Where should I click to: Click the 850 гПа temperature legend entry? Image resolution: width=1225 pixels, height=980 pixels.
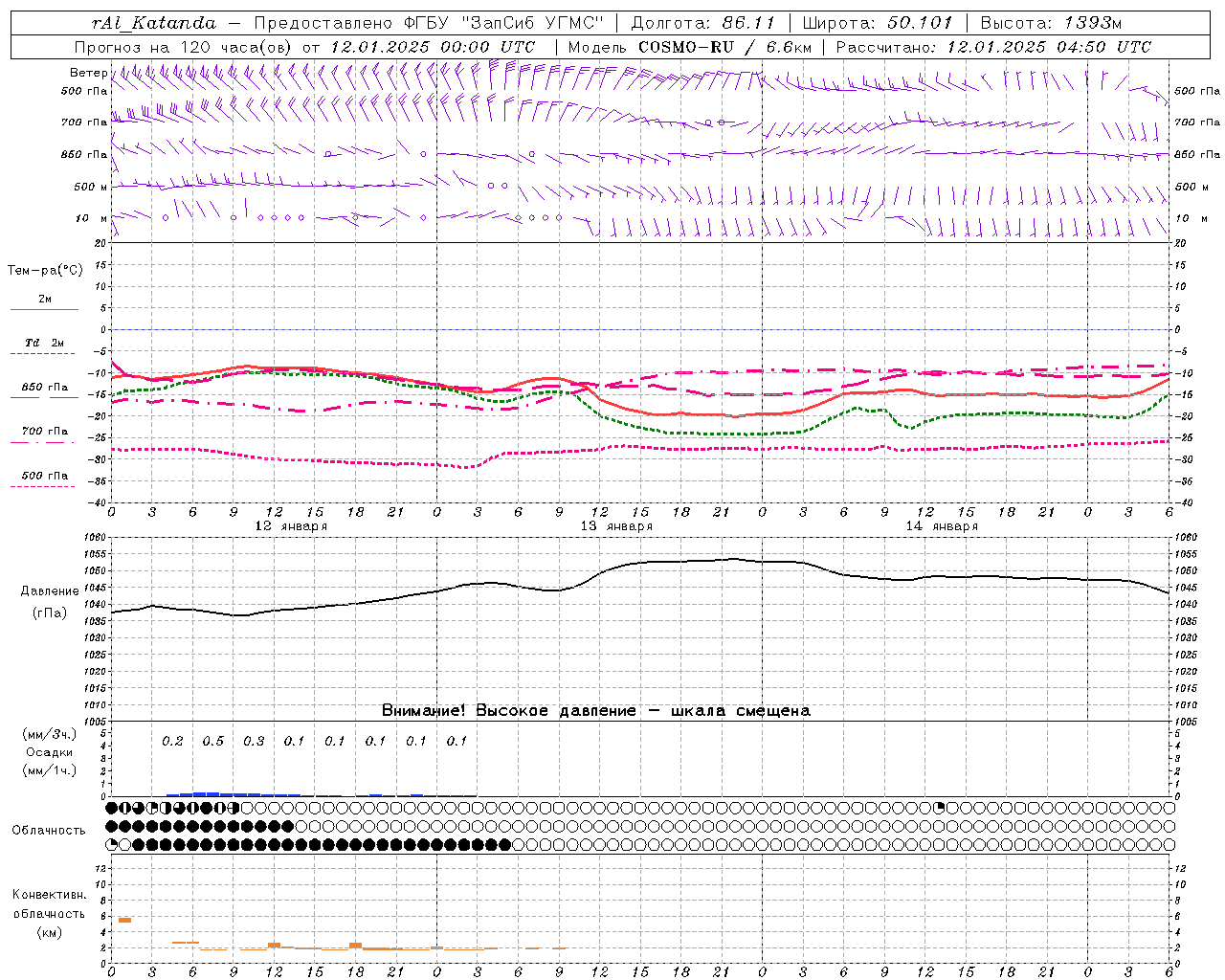tap(45, 388)
